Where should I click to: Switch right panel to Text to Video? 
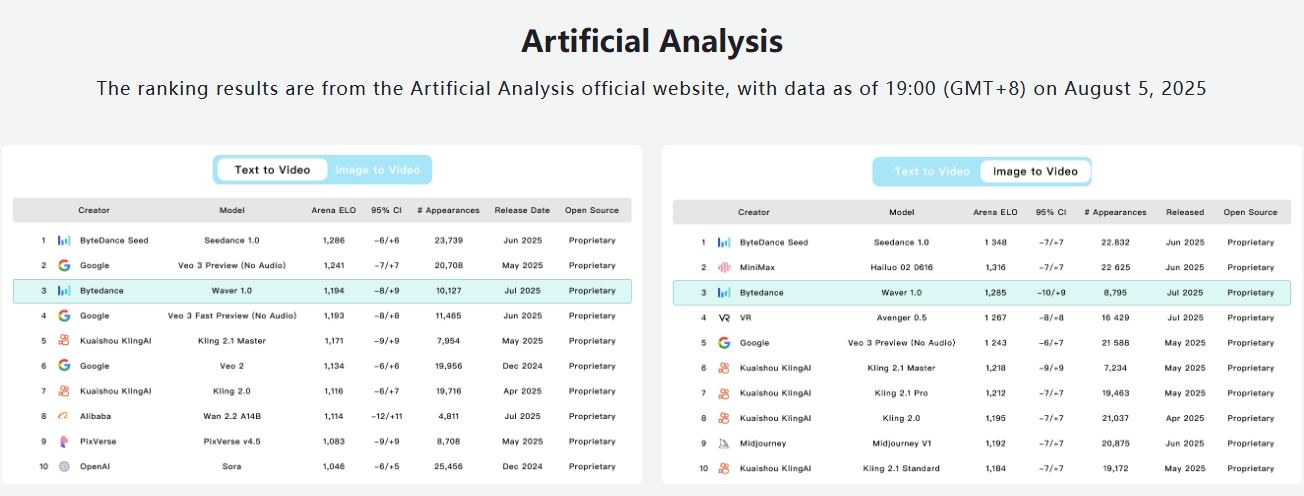[932, 172]
